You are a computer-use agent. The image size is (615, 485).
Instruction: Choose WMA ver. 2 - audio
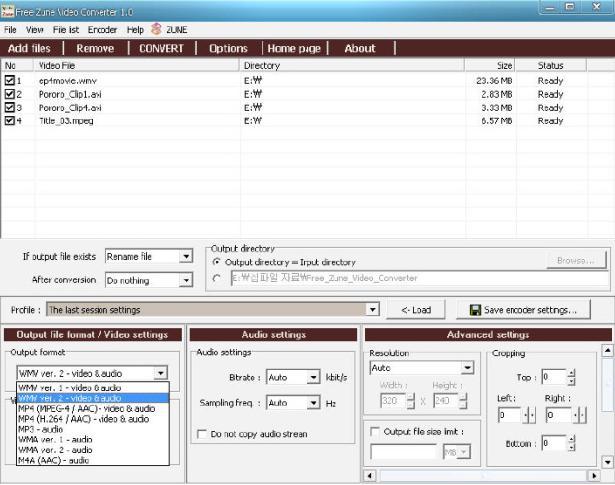tap(93, 450)
